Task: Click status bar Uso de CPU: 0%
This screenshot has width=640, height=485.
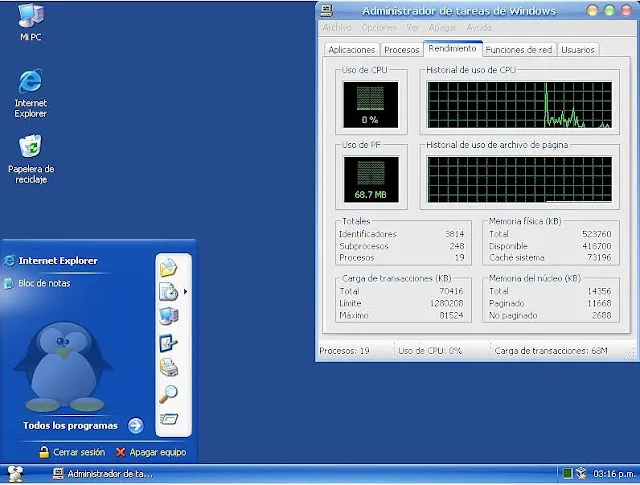Action: 430,351
